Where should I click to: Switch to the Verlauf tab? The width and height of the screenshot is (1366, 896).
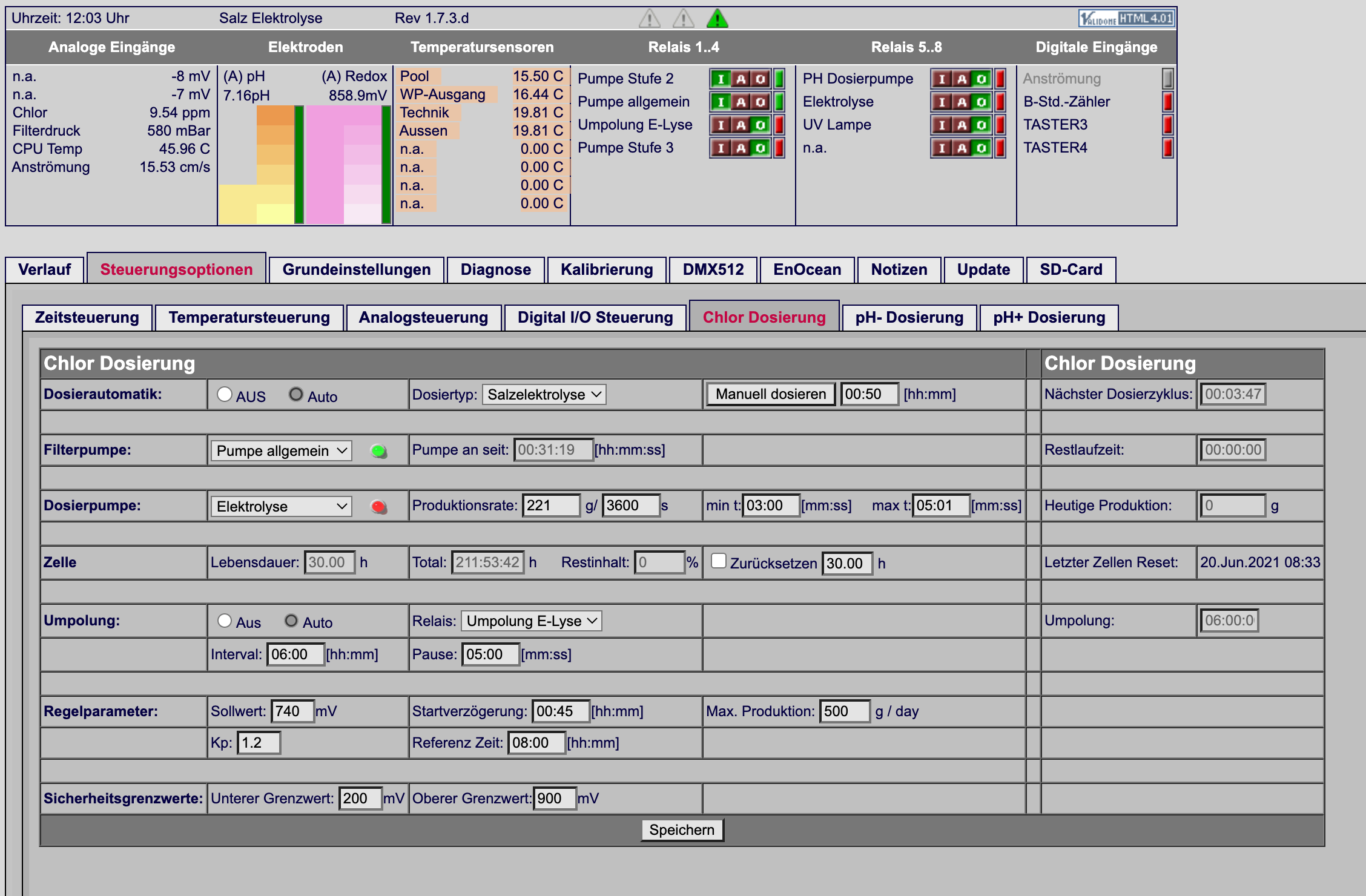click(x=45, y=270)
